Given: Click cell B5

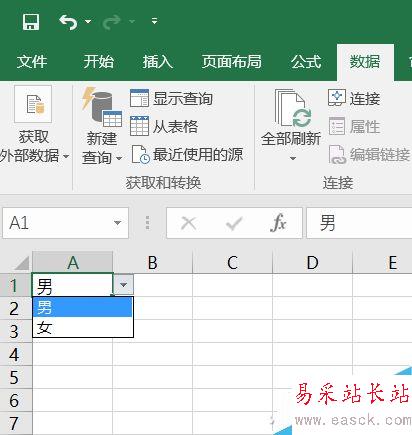Looking at the screenshot, I should [x=153, y=377].
